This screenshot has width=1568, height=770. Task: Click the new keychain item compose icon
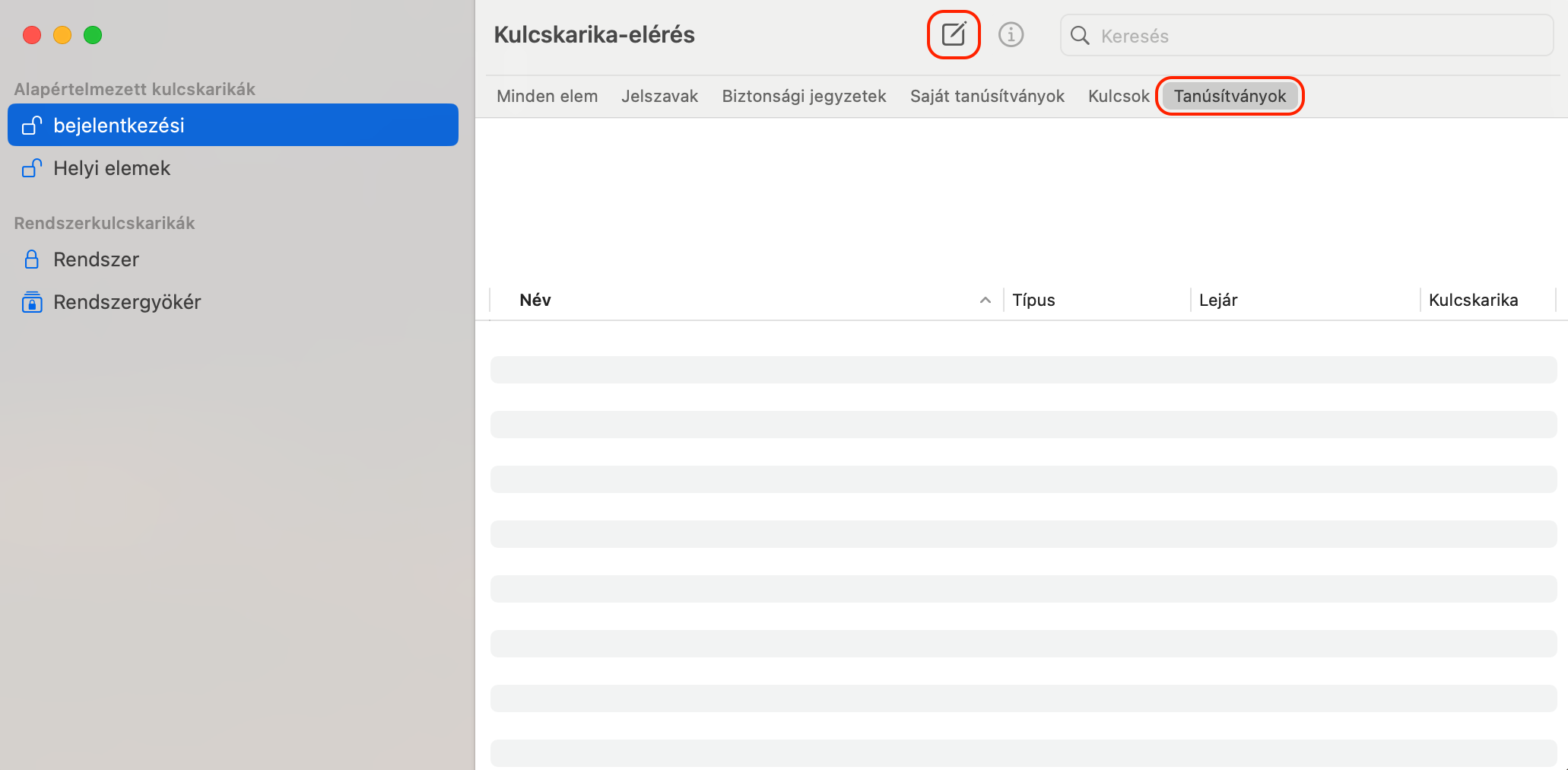tap(954, 33)
